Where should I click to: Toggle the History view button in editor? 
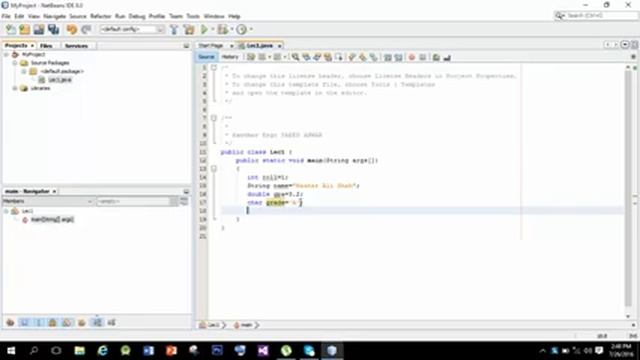[230, 57]
